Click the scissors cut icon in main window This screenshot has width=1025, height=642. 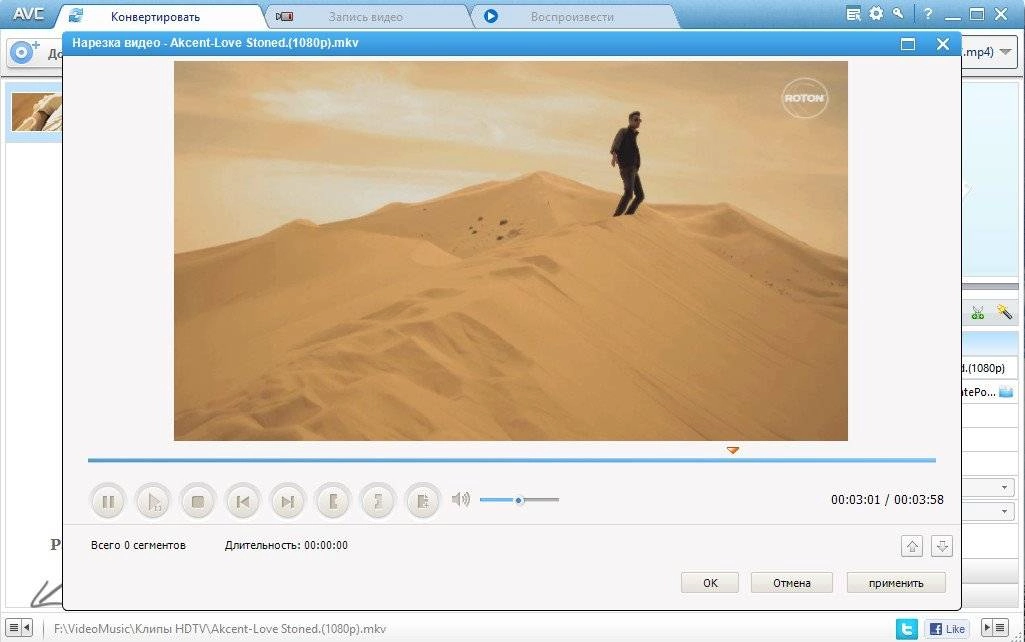(978, 313)
